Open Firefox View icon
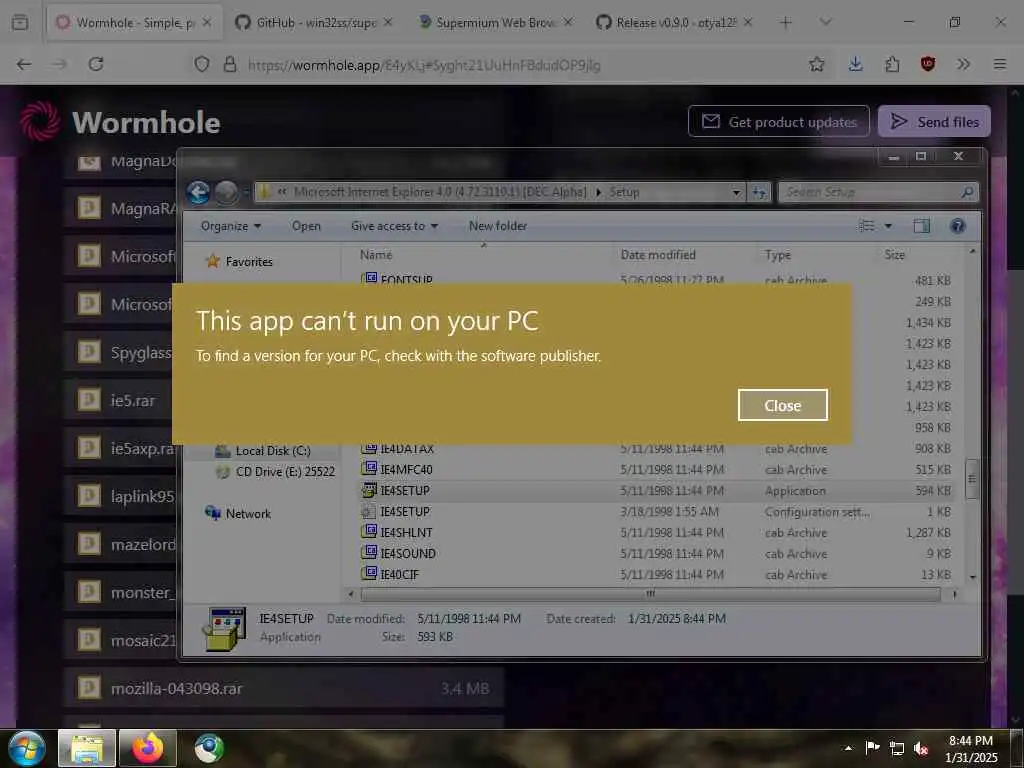This screenshot has width=1024, height=768. click(20, 23)
